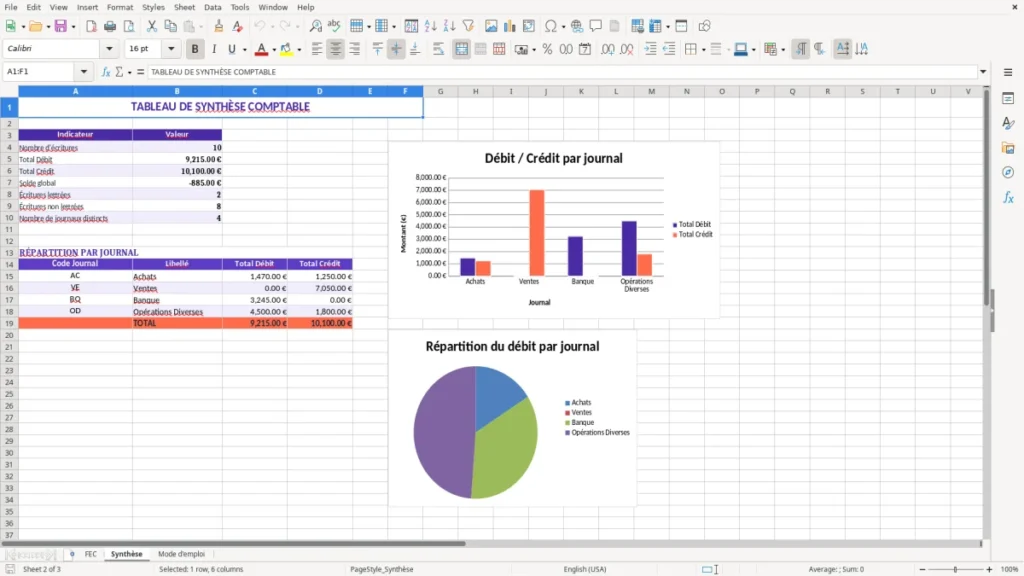Select Clone Formatting paintbrush
The image size is (1024, 576).
[x=219, y=26]
